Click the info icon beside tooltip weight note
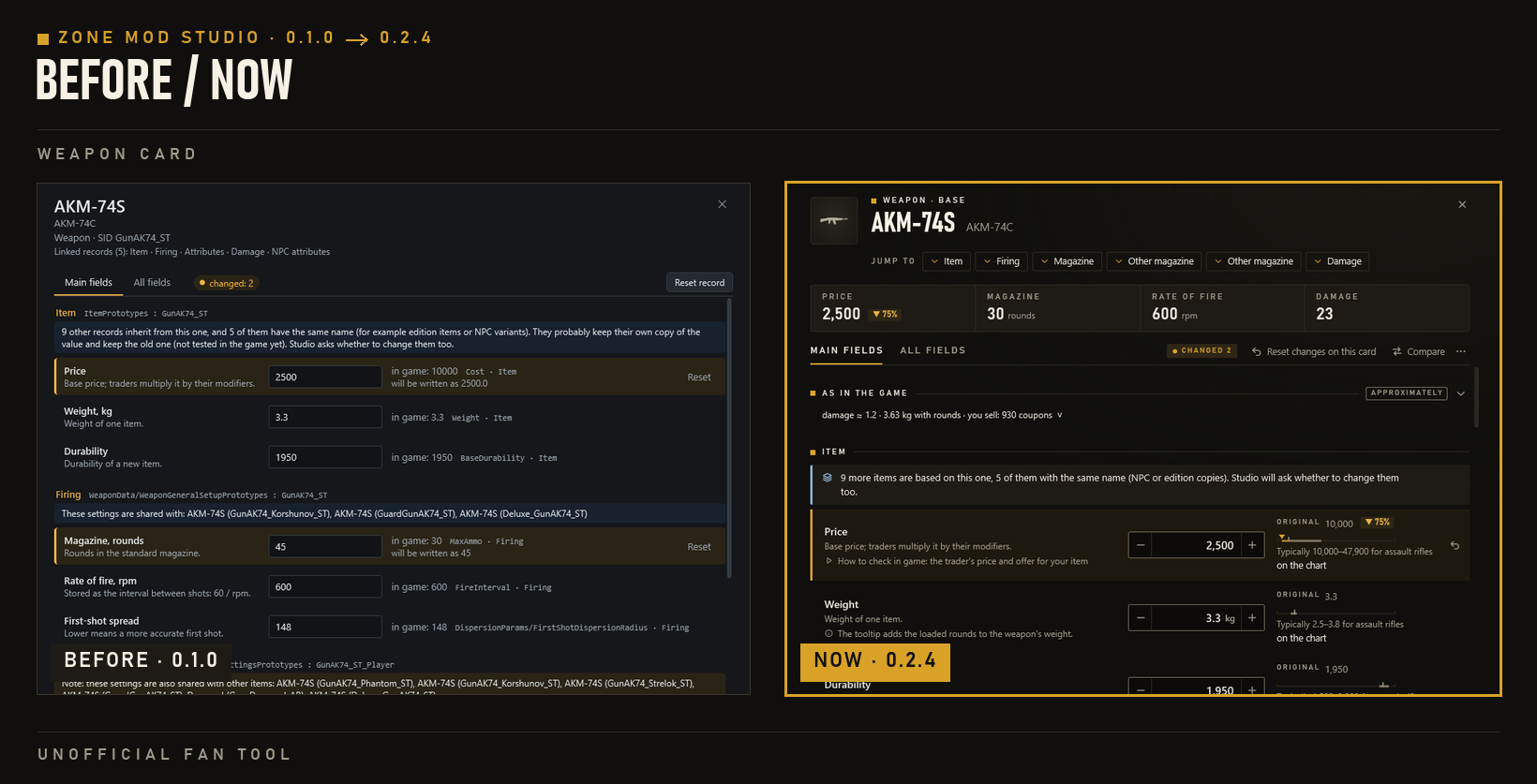Image resolution: width=1537 pixels, height=784 pixels. pyautogui.click(x=828, y=634)
